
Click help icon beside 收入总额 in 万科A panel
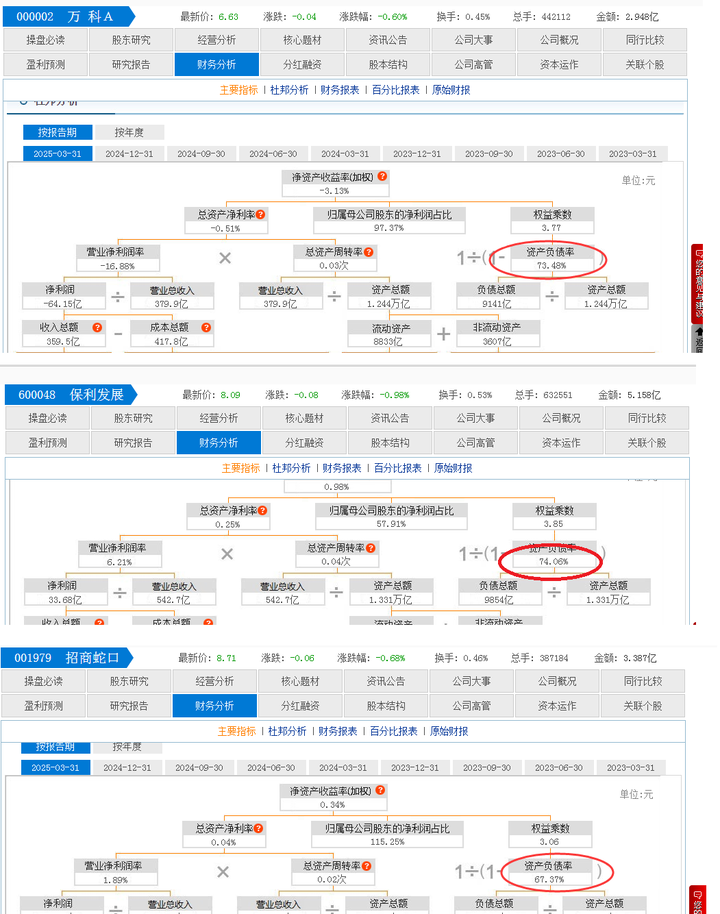click(x=97, y=328)
